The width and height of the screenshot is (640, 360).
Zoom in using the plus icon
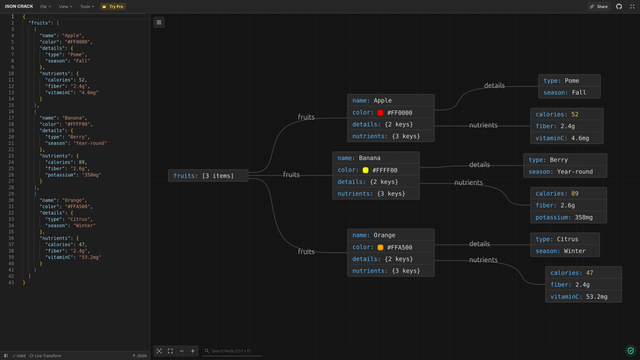tap(193, 351)
